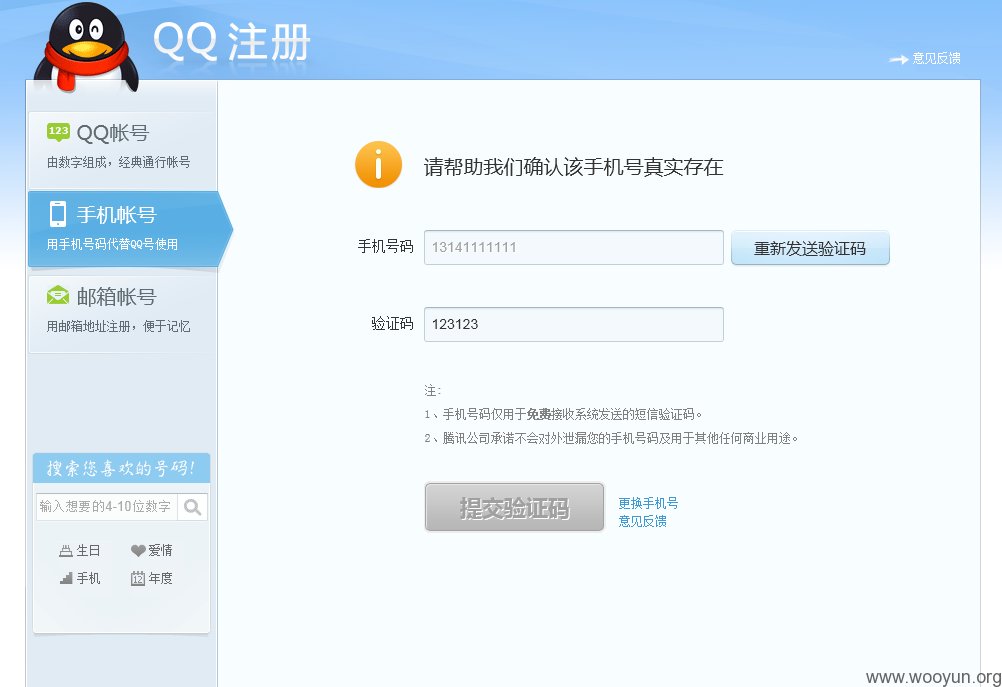The height and width of the screenshot is (687, 1002).
Task: Click the birthday cake icon next to 生日
Action: pos(66,550)
